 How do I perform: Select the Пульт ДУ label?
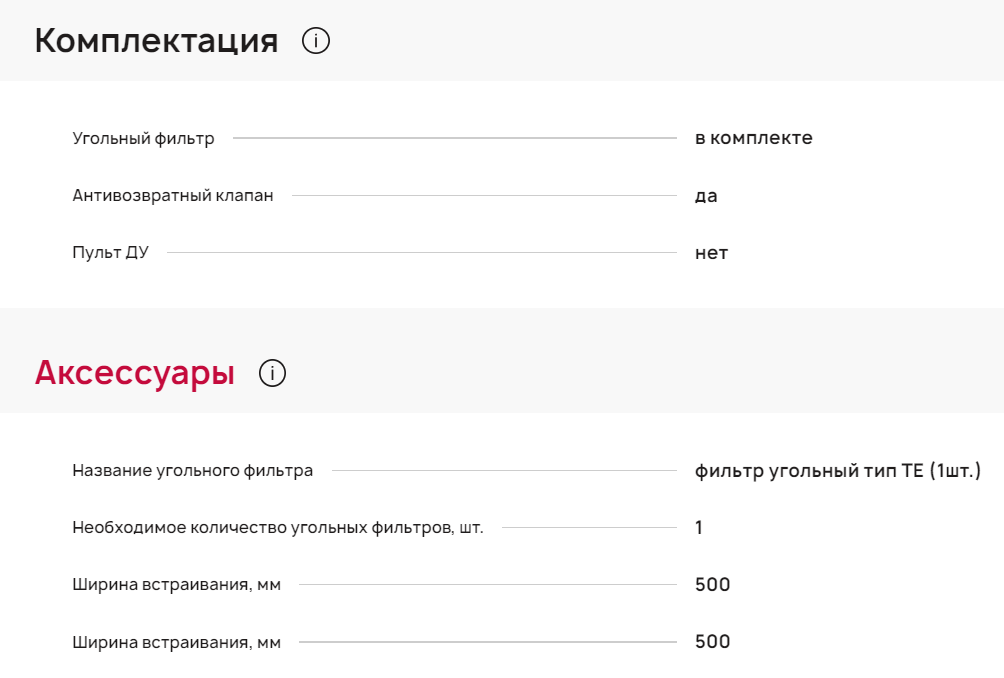[110, 253]
